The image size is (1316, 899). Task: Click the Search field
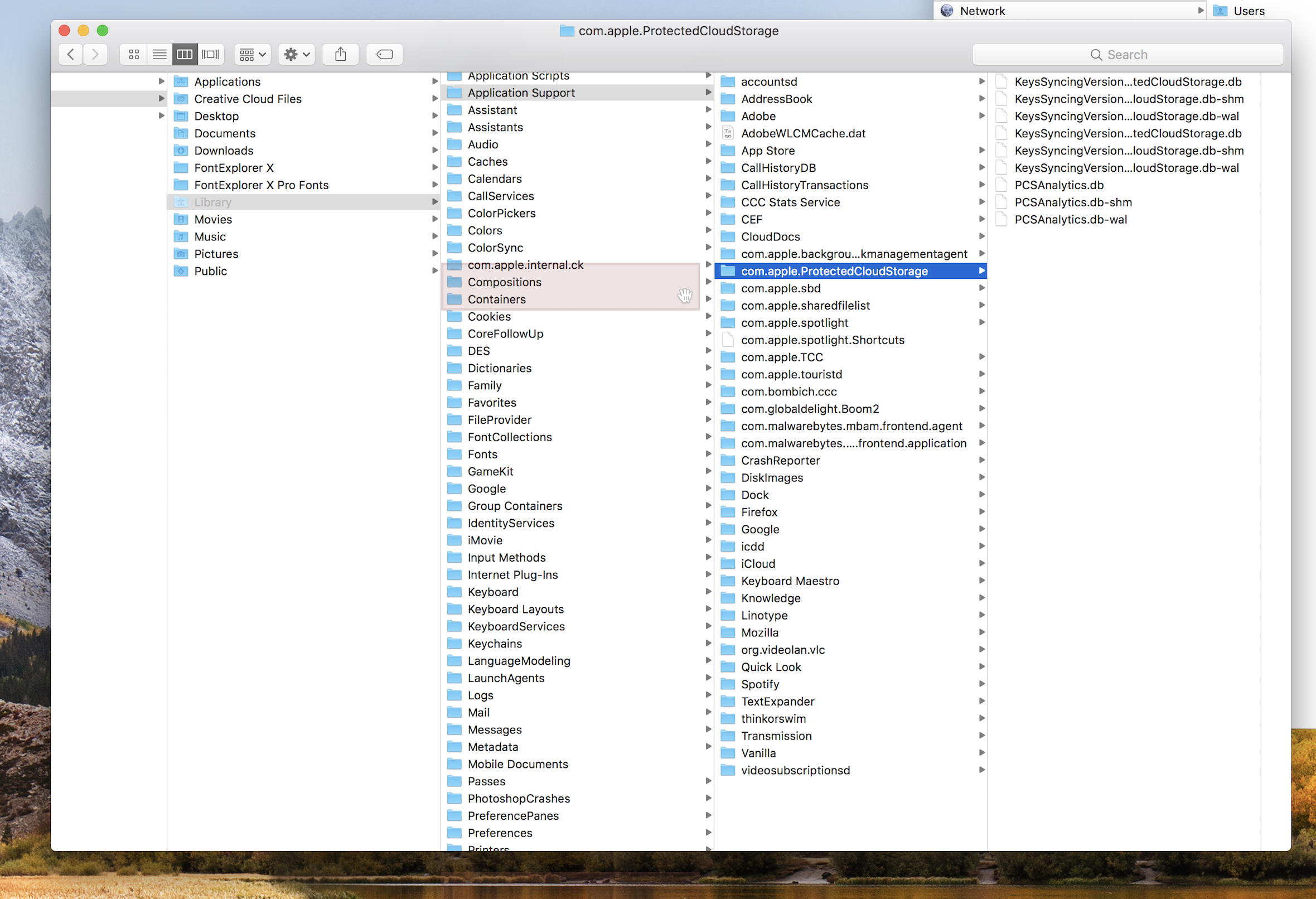(x=1127, y=55)
